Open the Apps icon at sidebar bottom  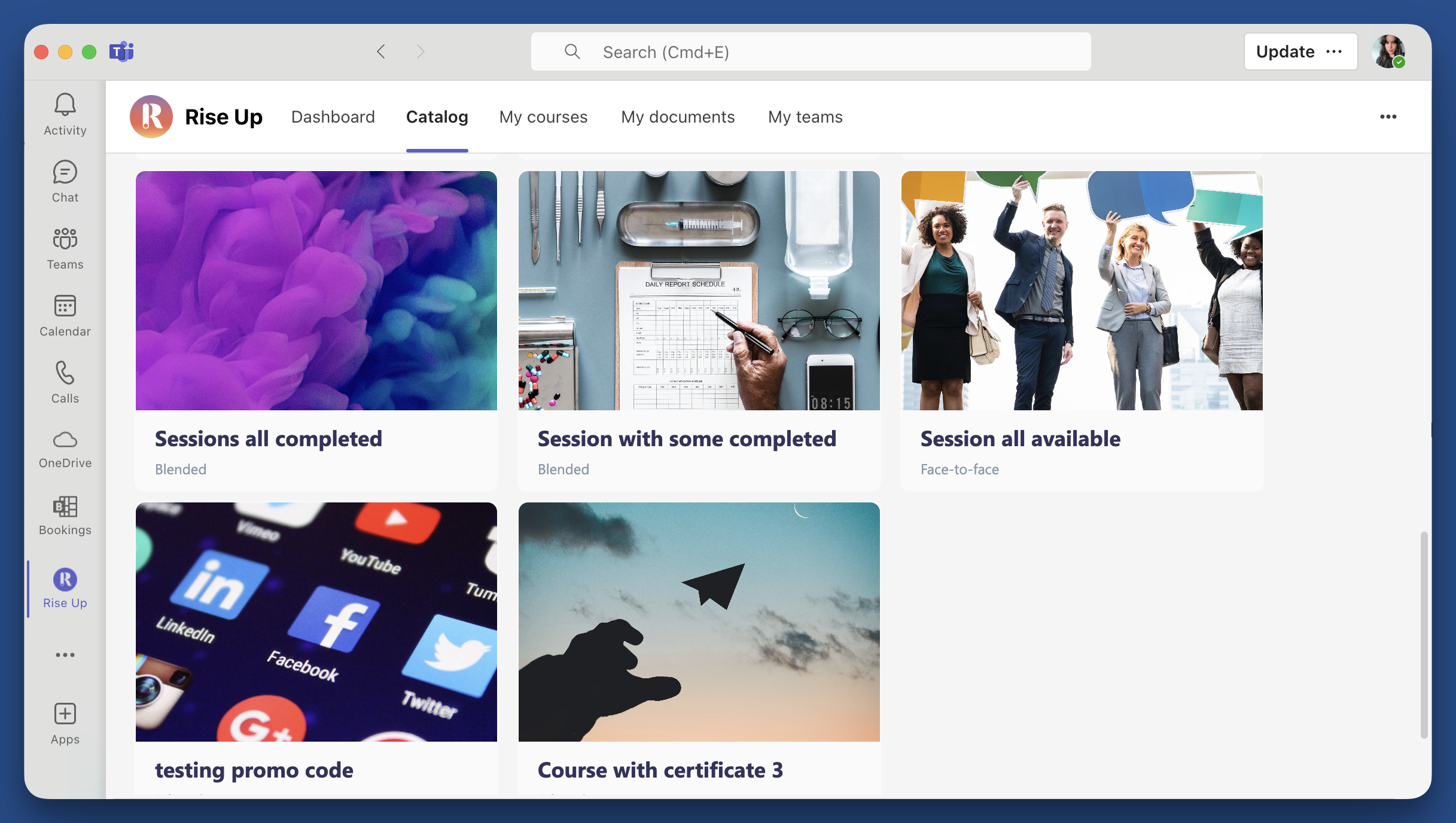coord(64,714)
